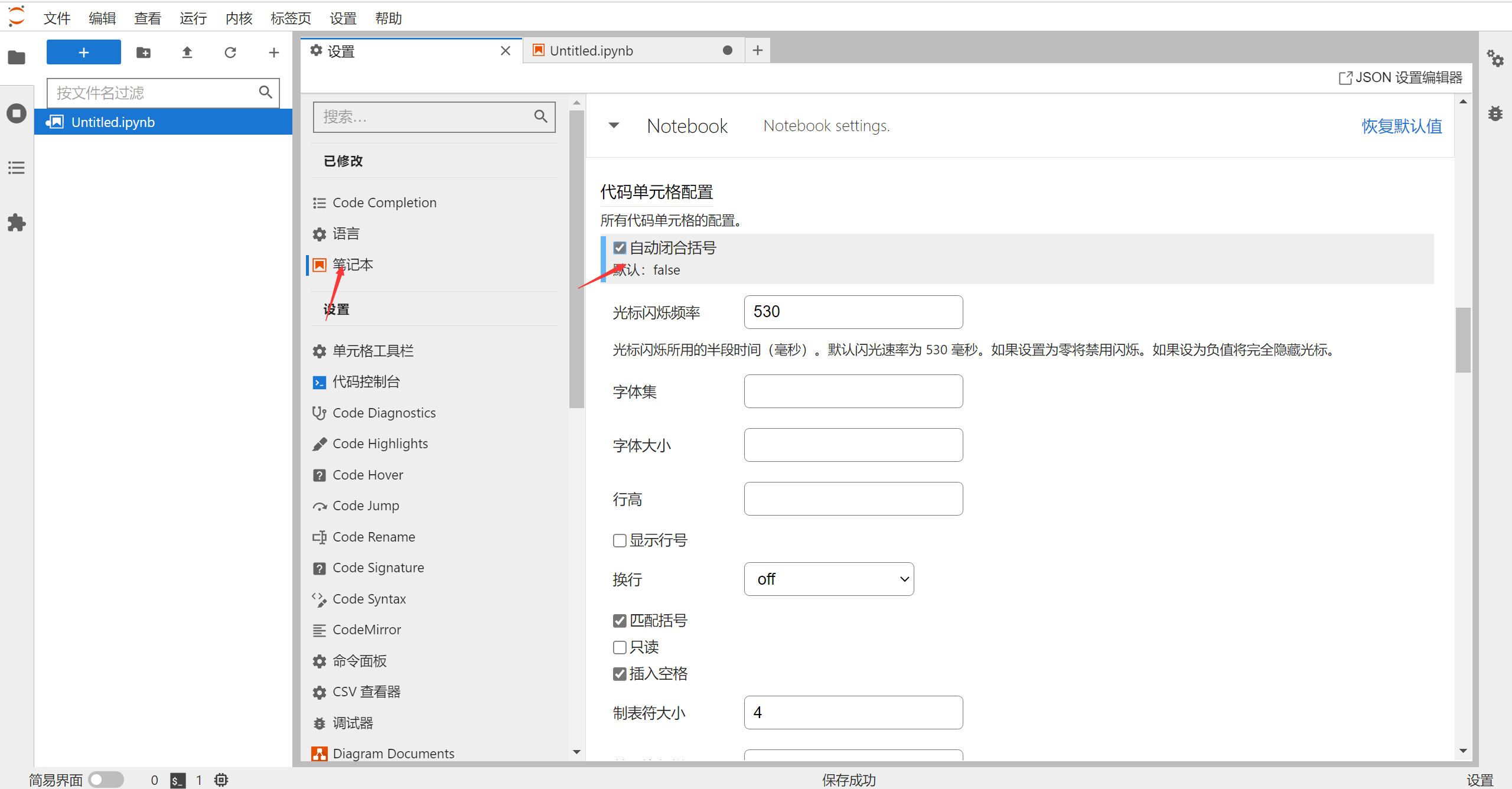
Task: Click 恢复默认值 link
Action: (1402, 126)
